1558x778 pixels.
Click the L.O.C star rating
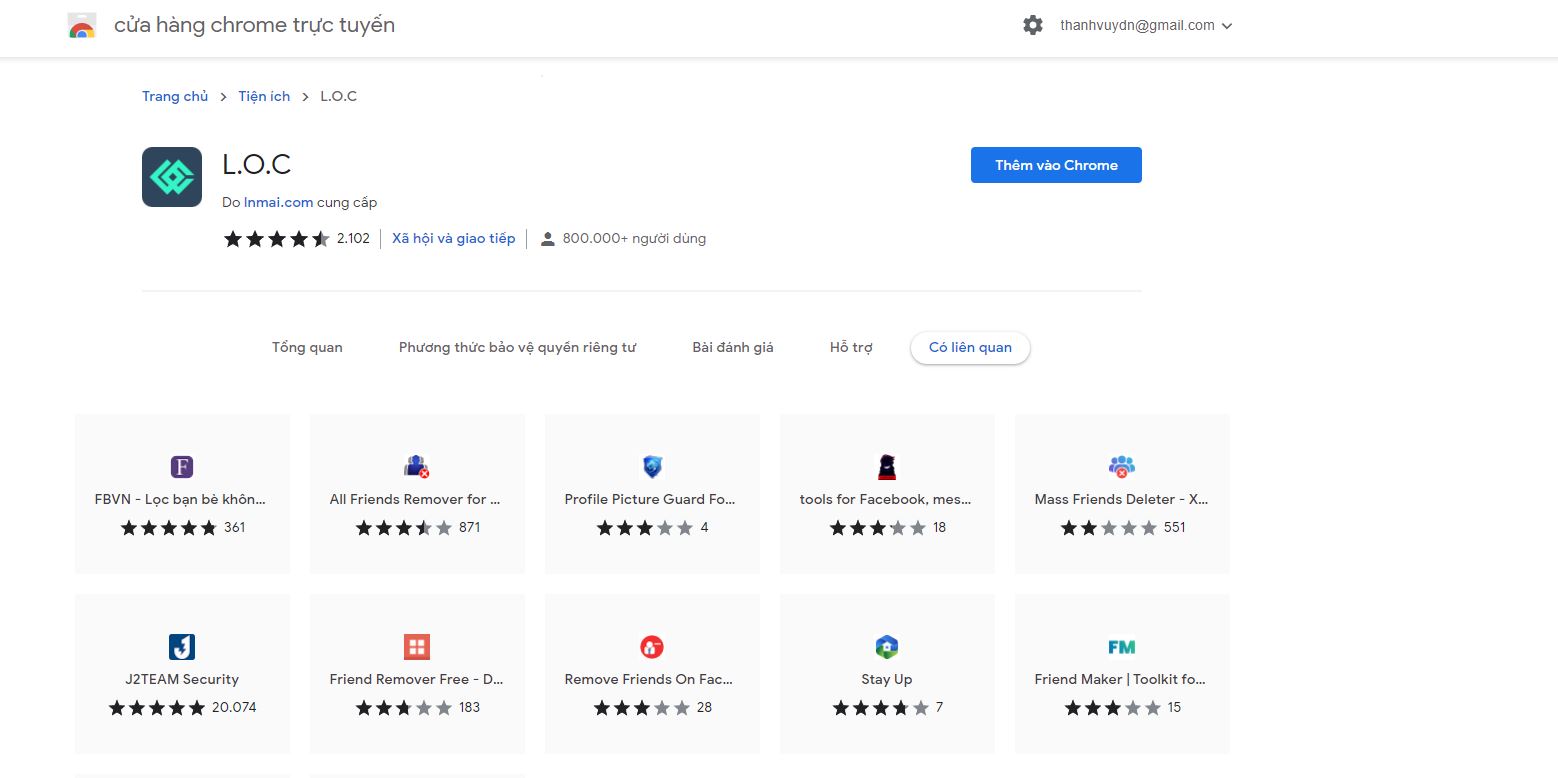(x=276, y=239)
